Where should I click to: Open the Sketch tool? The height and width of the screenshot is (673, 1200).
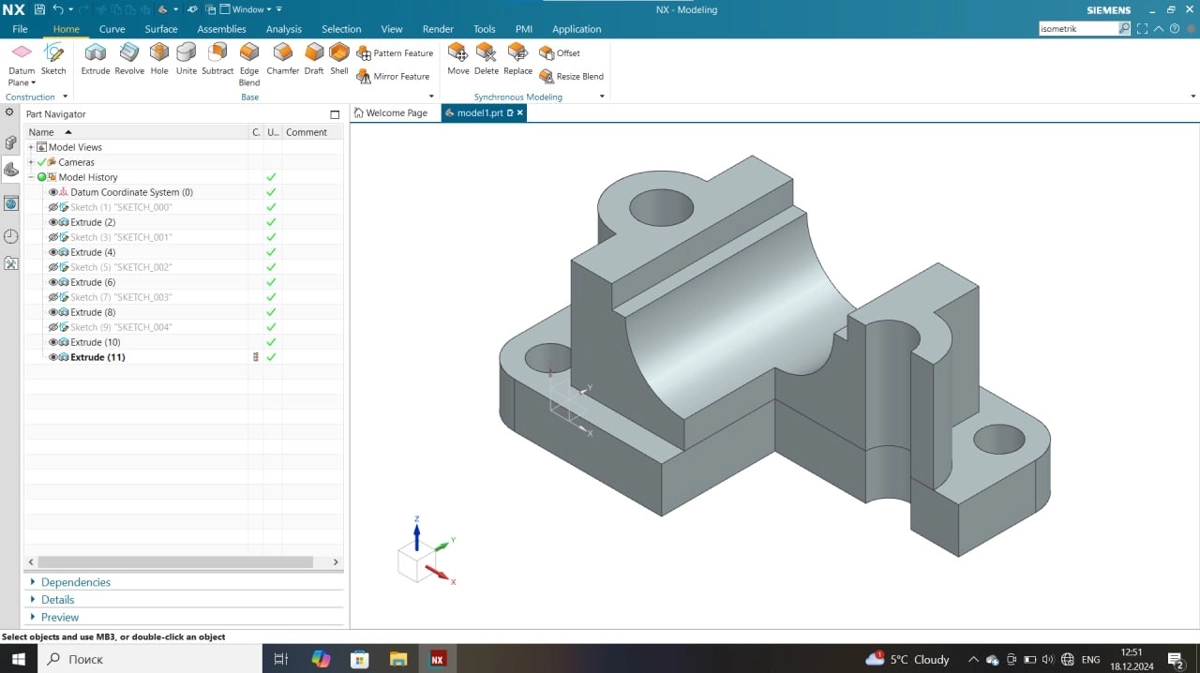click(x=53, y=59)
